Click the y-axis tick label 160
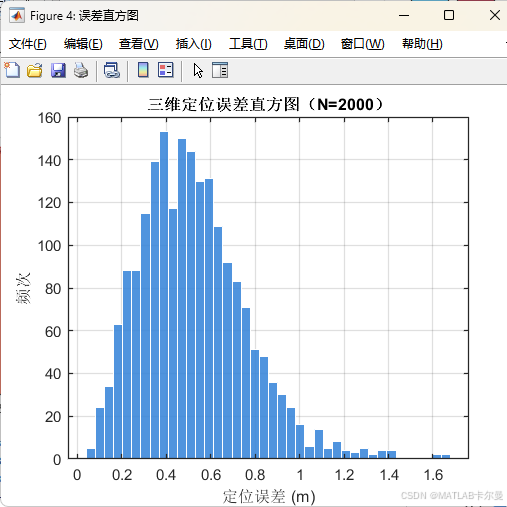This screenshot has width=507, height=507. (49, 118)
